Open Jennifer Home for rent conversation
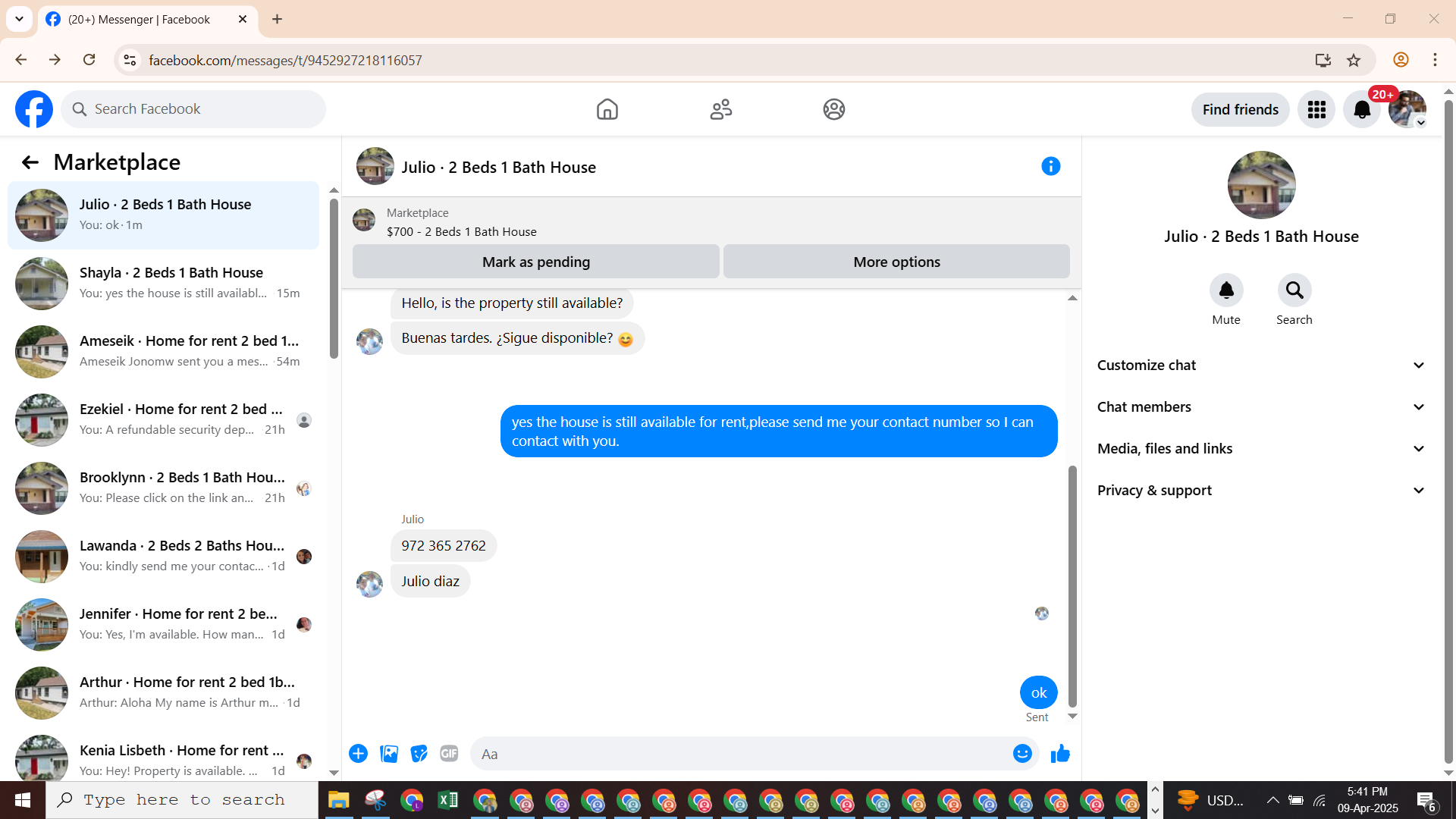1456x819 pixels. [163, 625]
